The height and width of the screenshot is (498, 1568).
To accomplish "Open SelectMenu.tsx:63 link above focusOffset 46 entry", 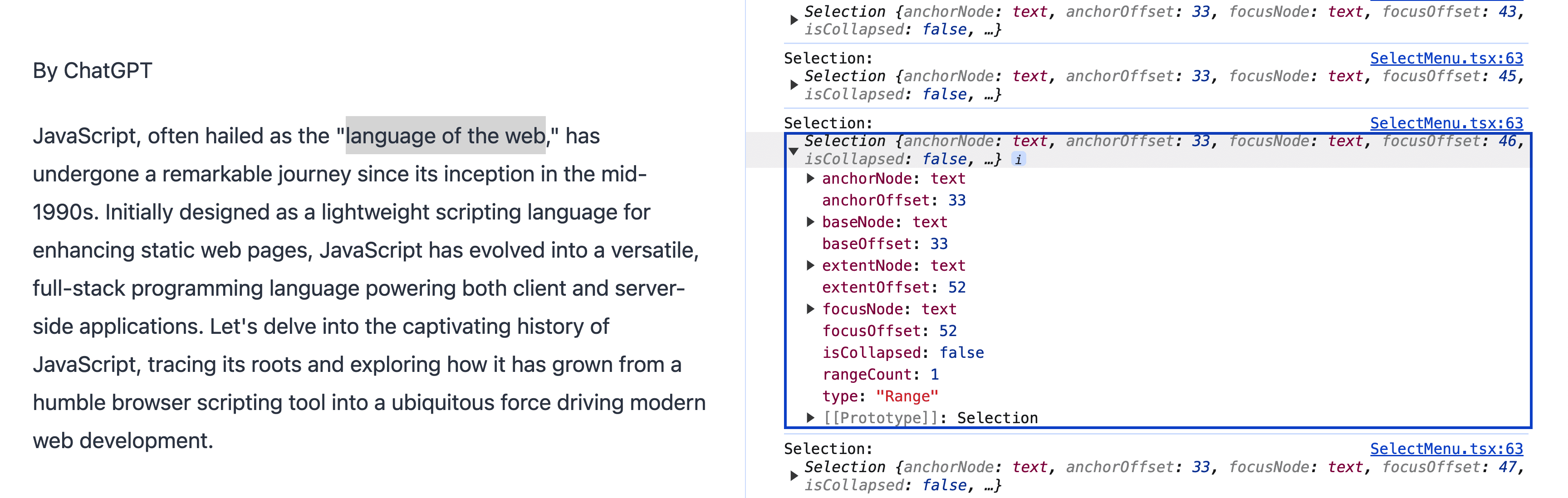I will (1446, 122).
